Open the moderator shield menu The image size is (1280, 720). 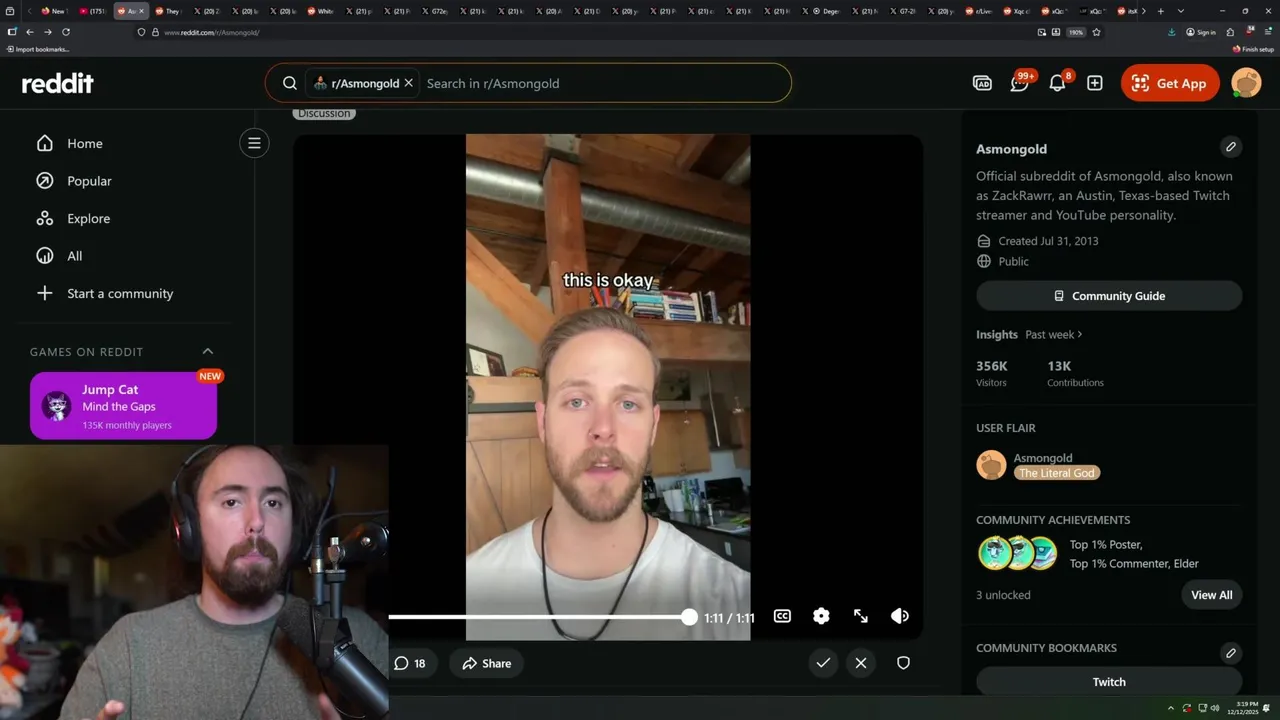point(903,662)
